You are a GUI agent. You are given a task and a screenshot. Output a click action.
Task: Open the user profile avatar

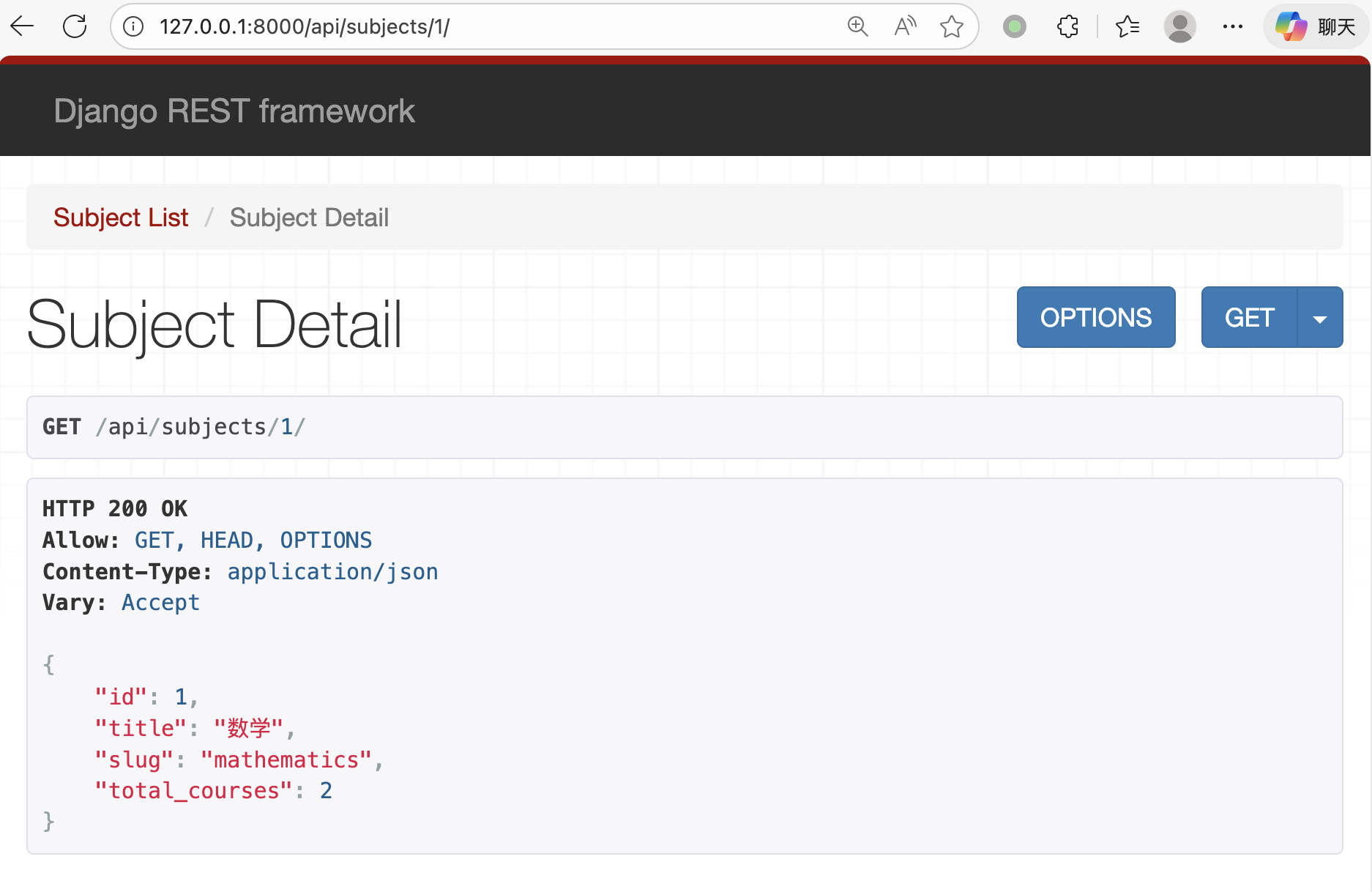(1180, 27)
